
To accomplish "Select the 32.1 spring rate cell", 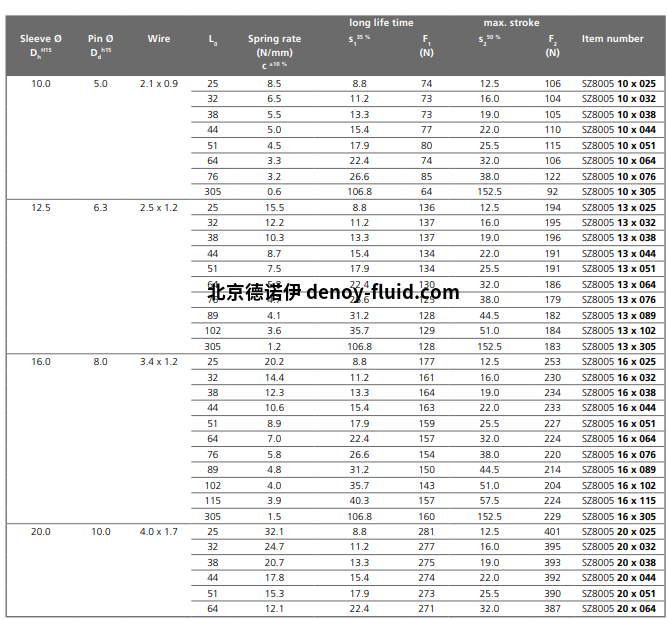I will pyautogui.click(x=274, y=532).
